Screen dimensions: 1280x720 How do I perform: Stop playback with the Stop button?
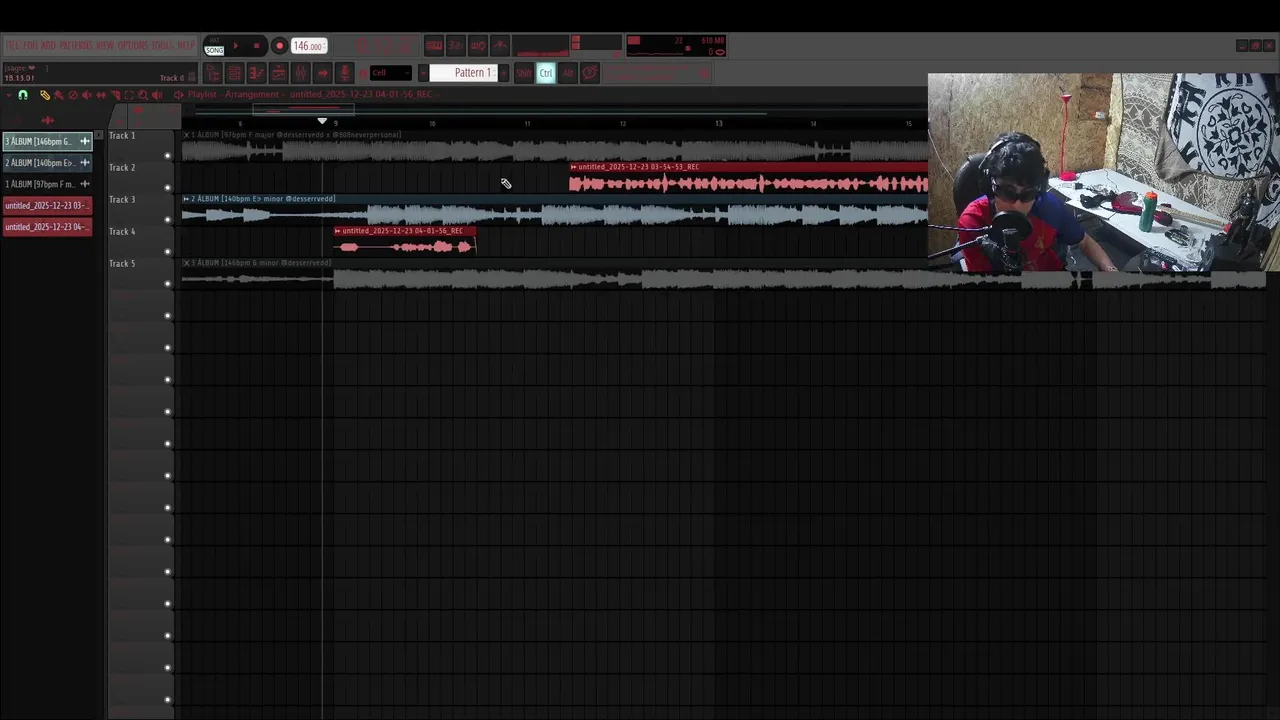(257, 46)
